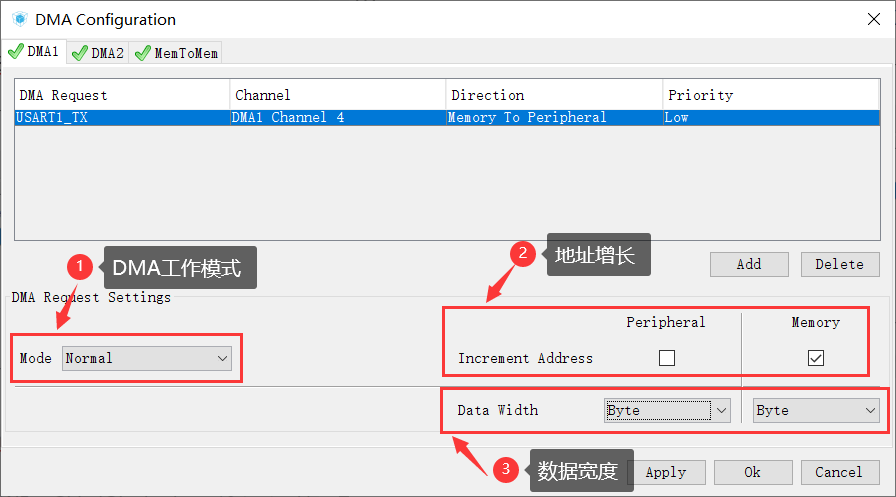The image size is (896, 497).
Task: Cancel the DMA configuration dialog
Action: (840, 472)
